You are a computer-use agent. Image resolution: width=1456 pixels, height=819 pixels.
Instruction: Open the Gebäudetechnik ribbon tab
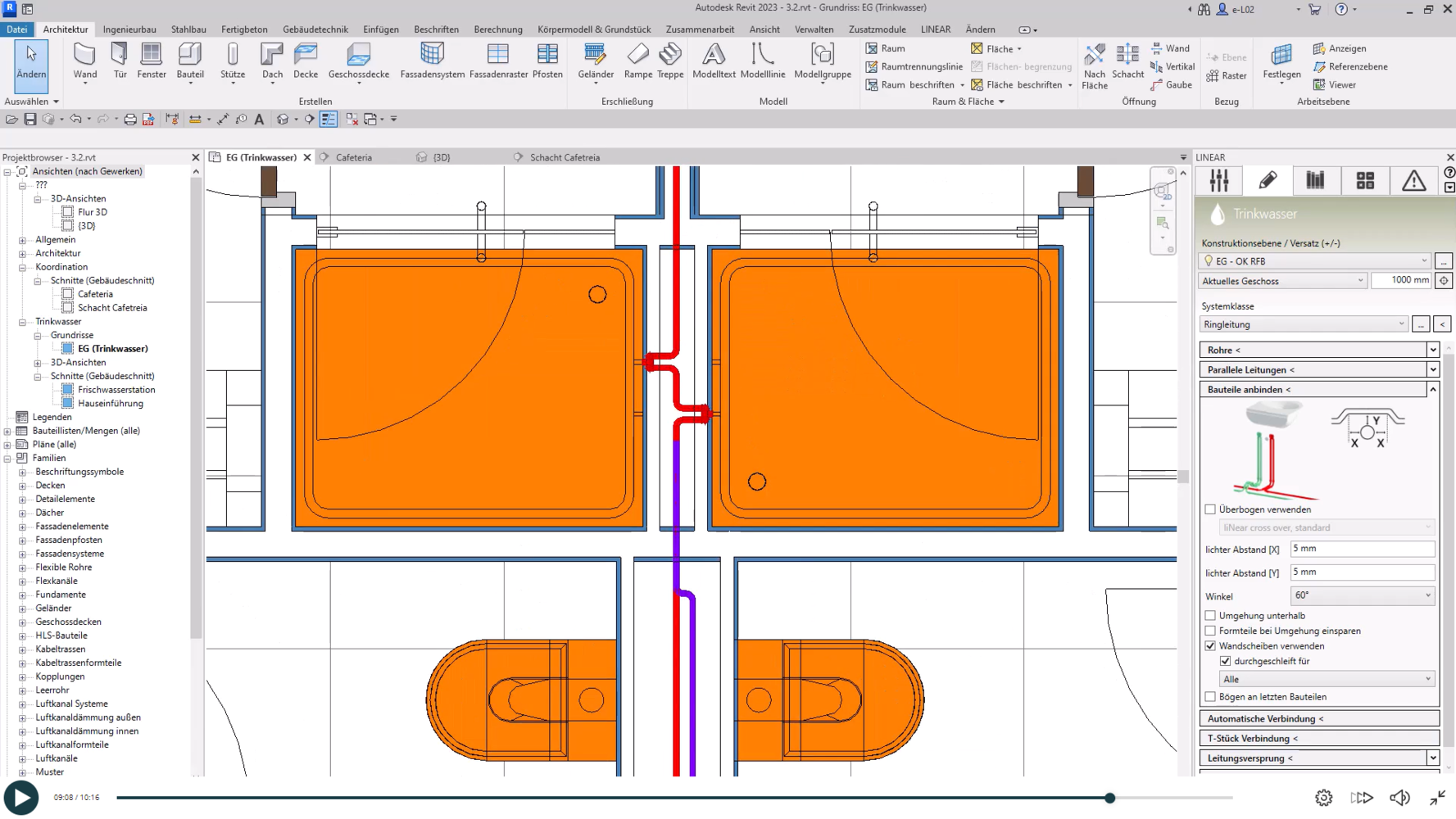click(315, 29)
